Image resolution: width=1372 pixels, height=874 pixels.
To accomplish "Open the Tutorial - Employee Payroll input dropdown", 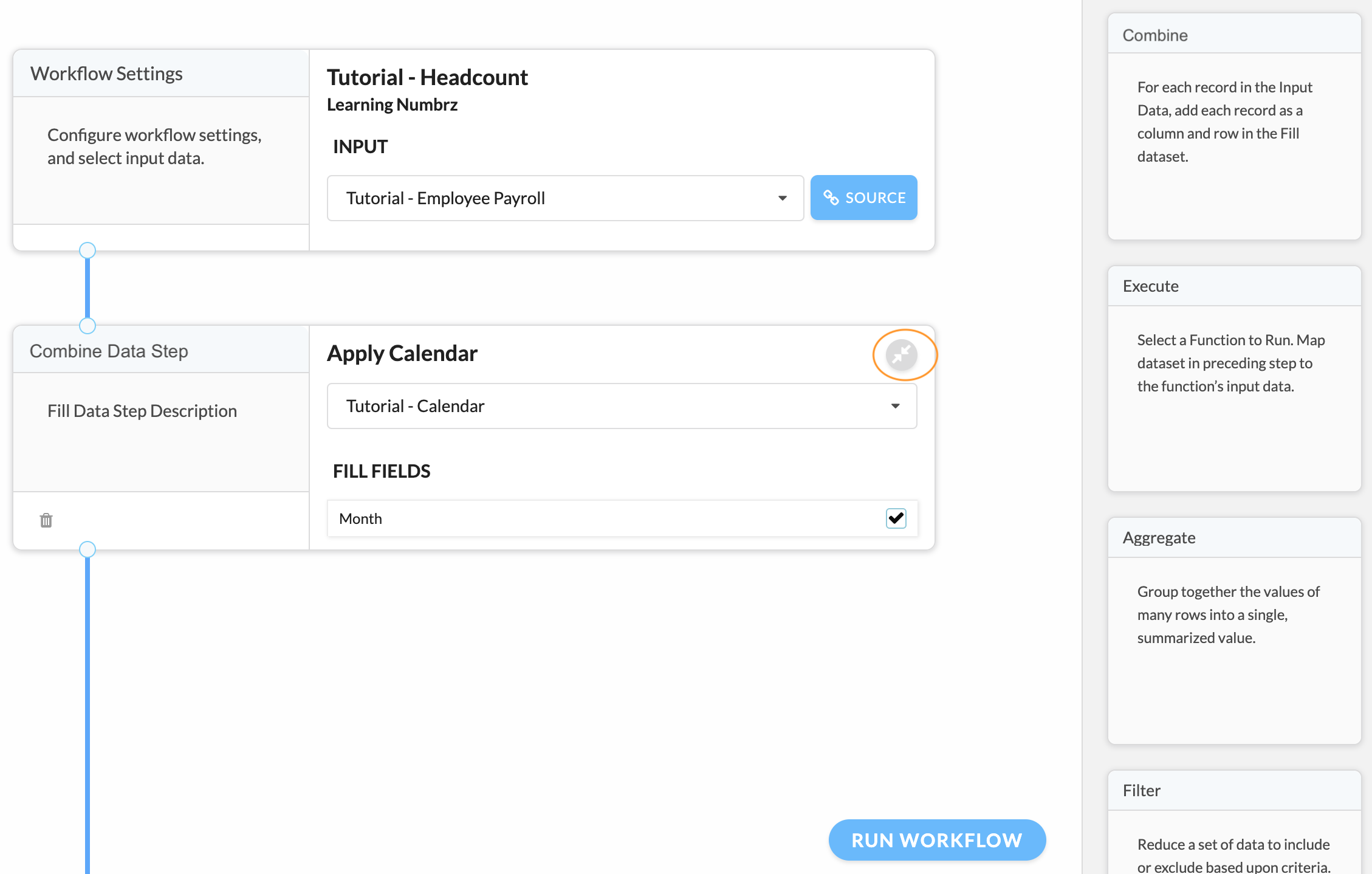I will 565,198.
